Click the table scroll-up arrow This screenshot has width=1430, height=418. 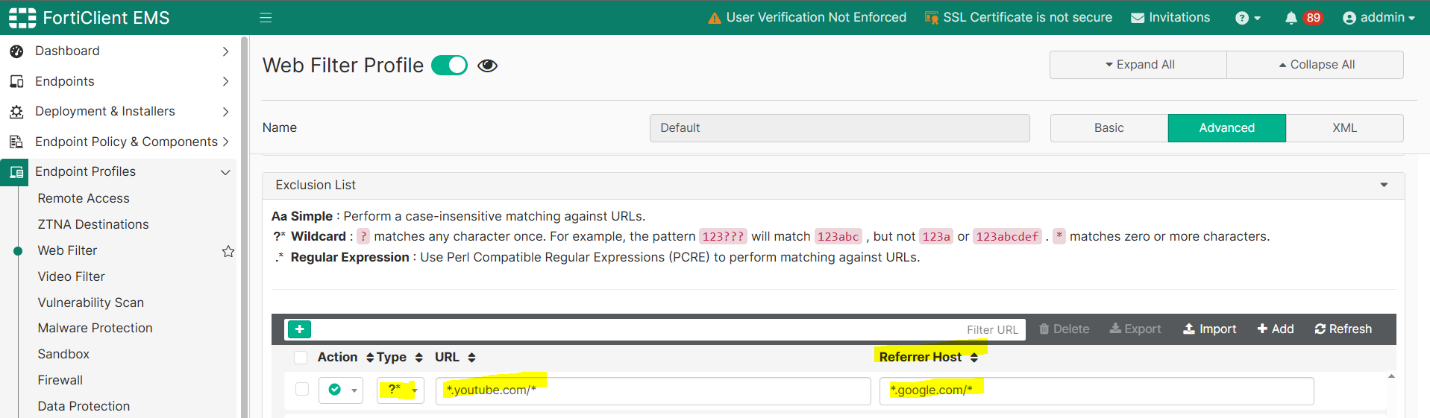(x=1390, y=377)
